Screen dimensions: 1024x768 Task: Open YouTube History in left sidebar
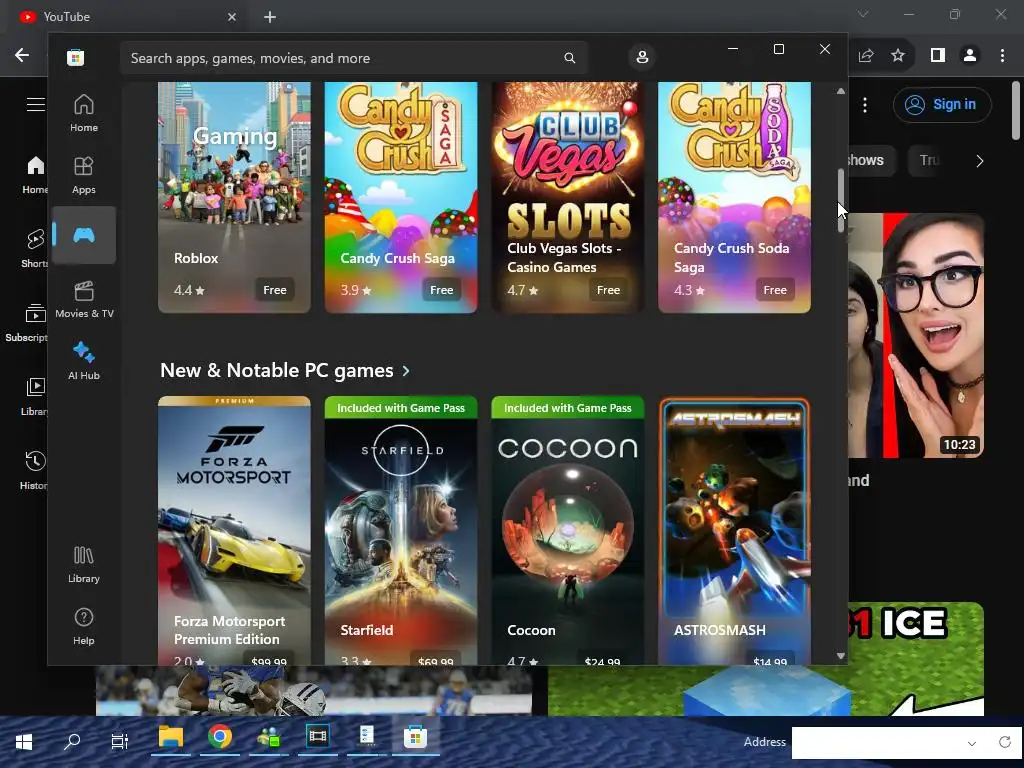click(x=35, y=470)
